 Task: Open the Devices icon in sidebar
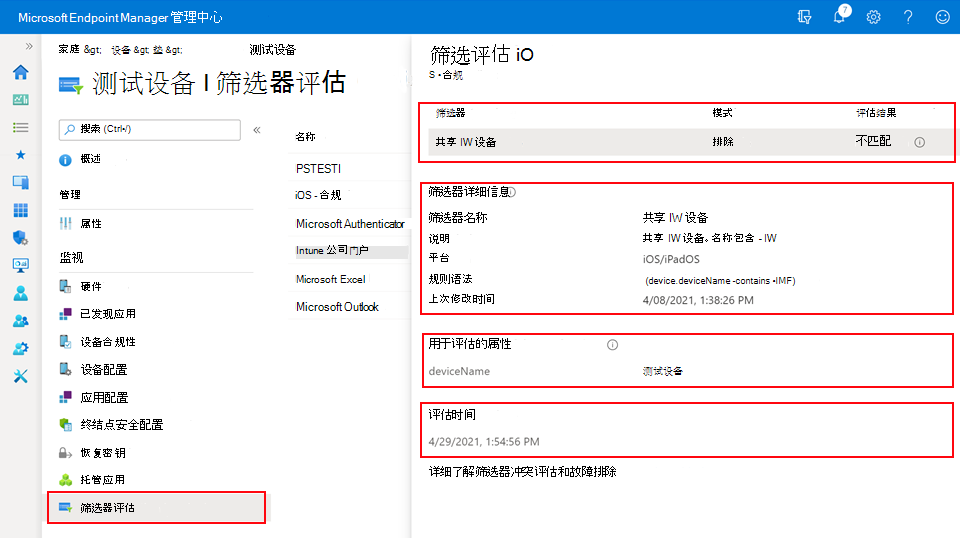coord(20,182)
